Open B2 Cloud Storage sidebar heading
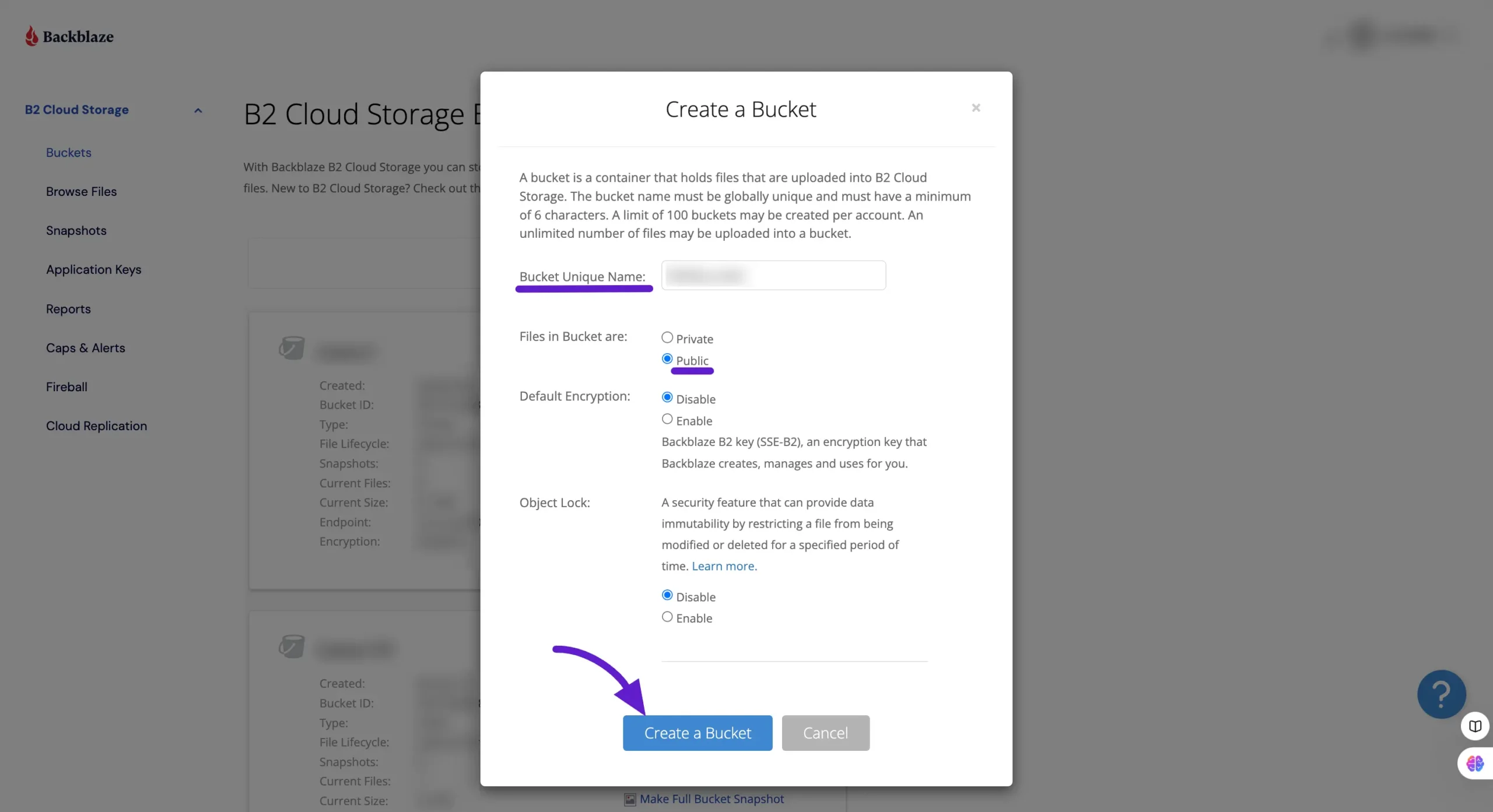This screenshot has width=1493, height=812. coord(76,110)
